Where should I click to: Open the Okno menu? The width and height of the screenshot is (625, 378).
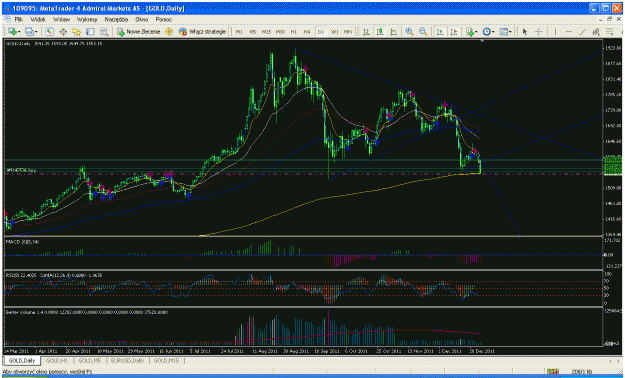[x=142, y=19]
